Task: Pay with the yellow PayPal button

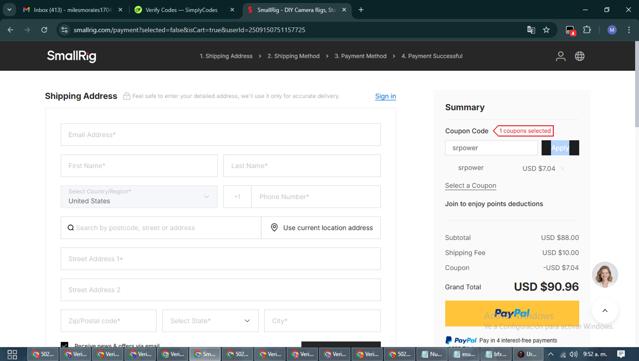Action: point(512,313)
